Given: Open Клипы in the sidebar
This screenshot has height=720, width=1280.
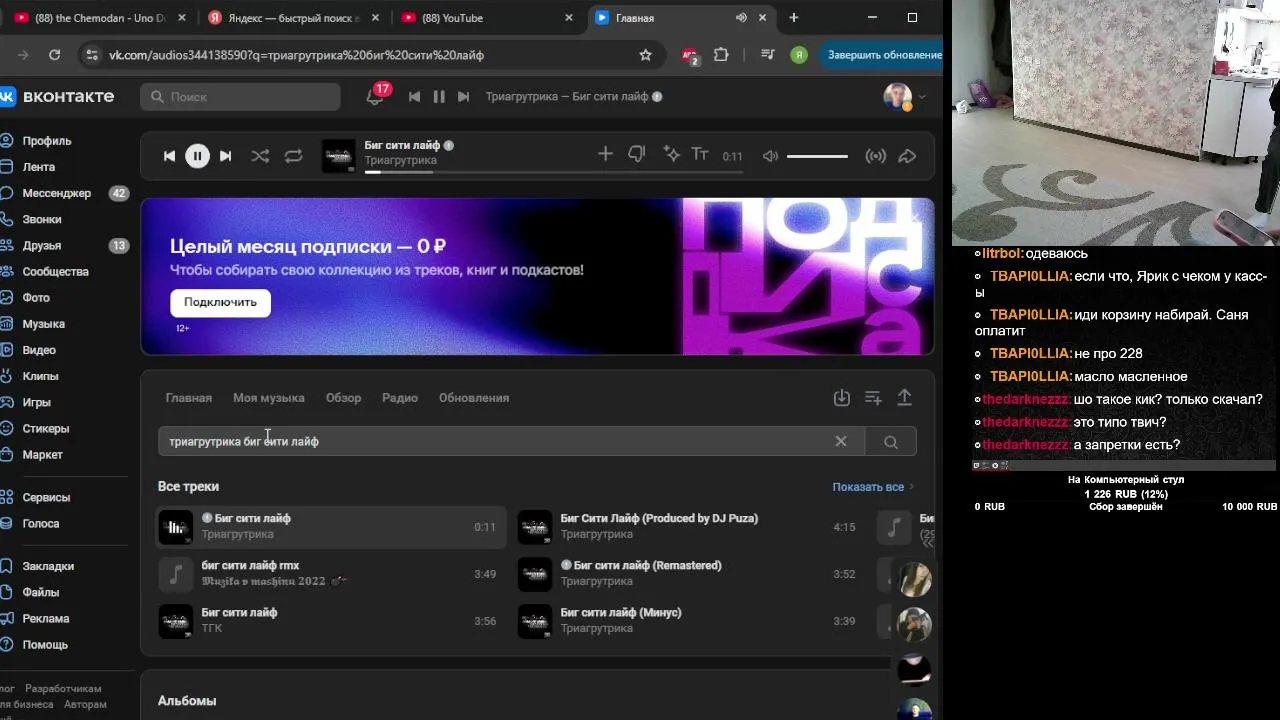Looking at the screenshot, I should tap(41, 376).
